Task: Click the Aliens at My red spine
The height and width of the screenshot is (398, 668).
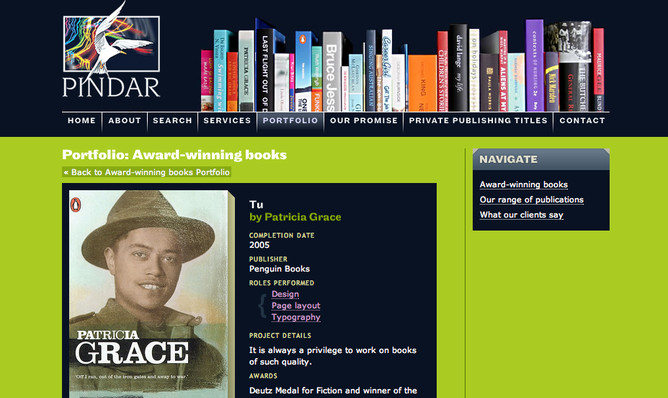Action: coord(503,71)
